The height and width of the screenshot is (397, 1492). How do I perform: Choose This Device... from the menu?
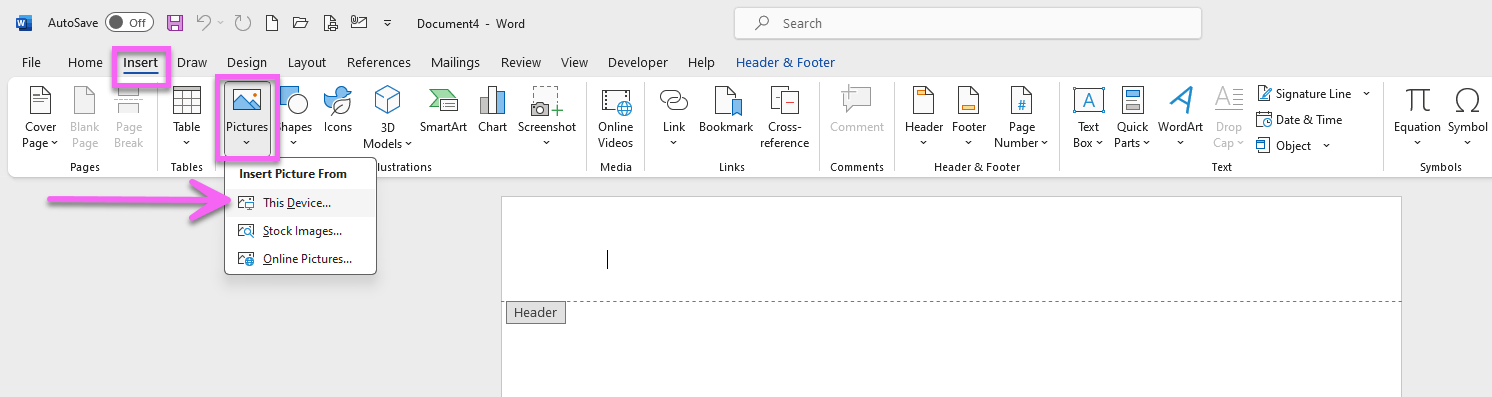point(301,203)
